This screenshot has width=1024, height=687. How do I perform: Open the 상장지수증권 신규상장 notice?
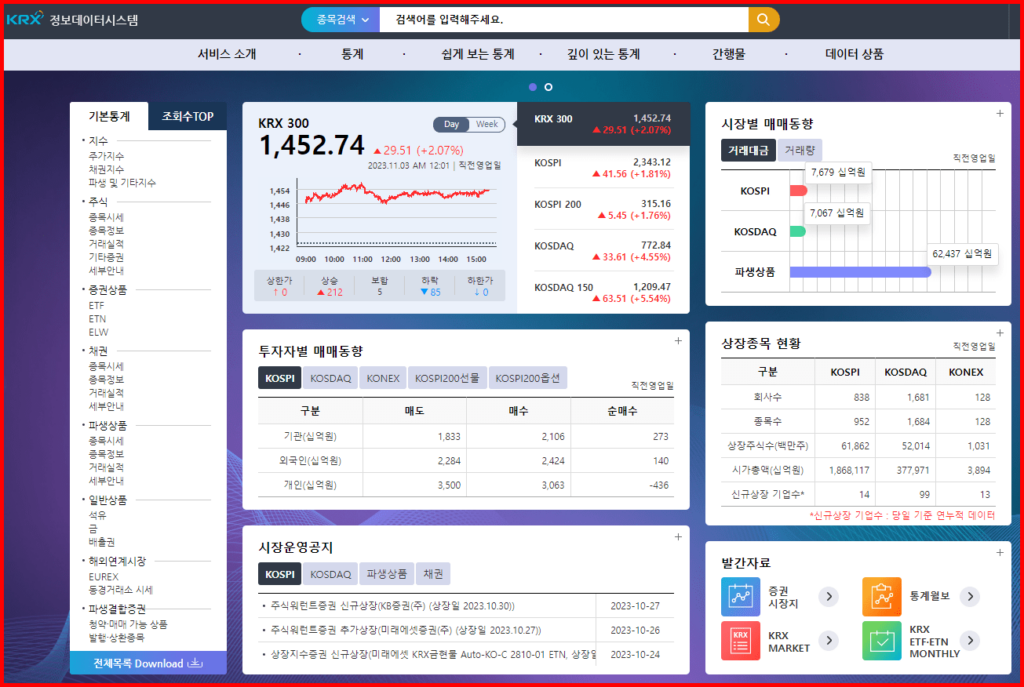[x=433, y=654]
